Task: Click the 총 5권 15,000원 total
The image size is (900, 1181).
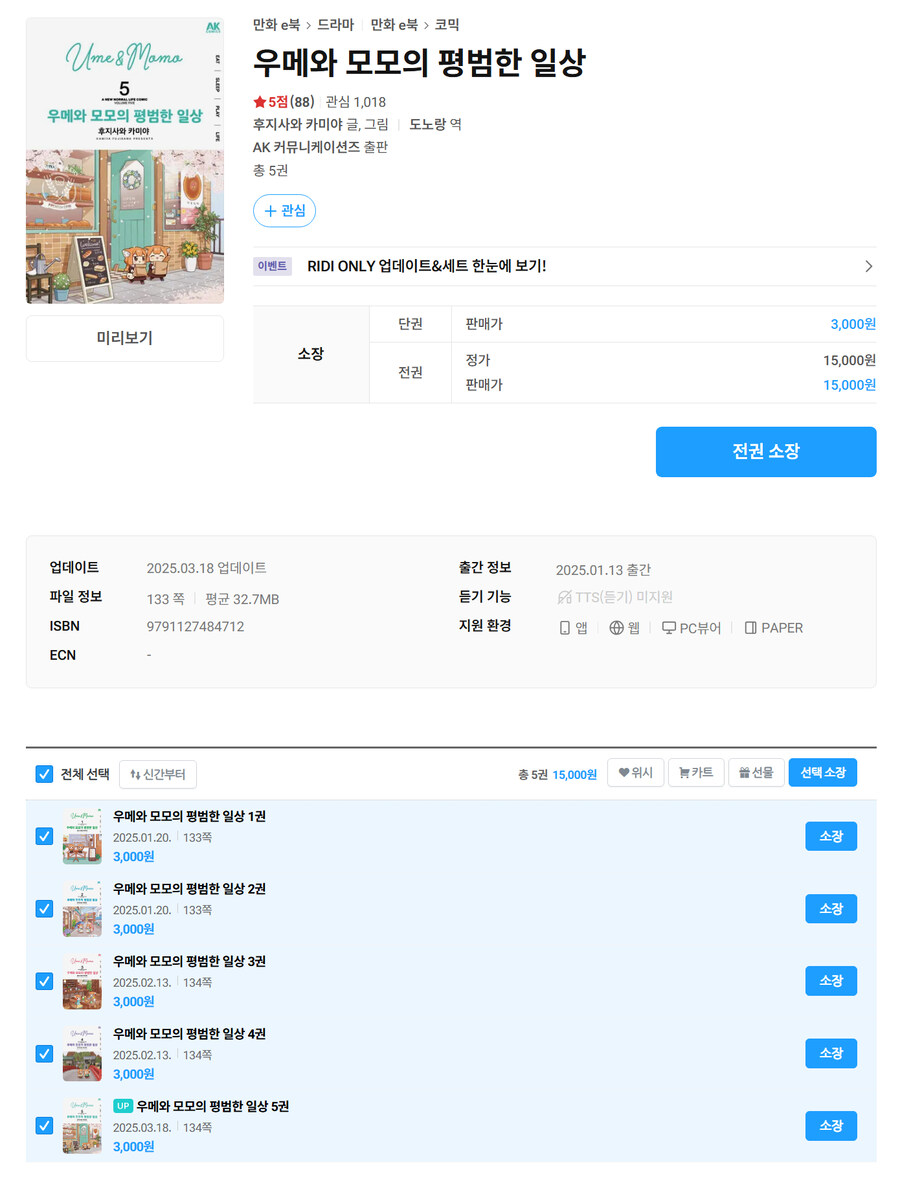Action: click(557, 774)
